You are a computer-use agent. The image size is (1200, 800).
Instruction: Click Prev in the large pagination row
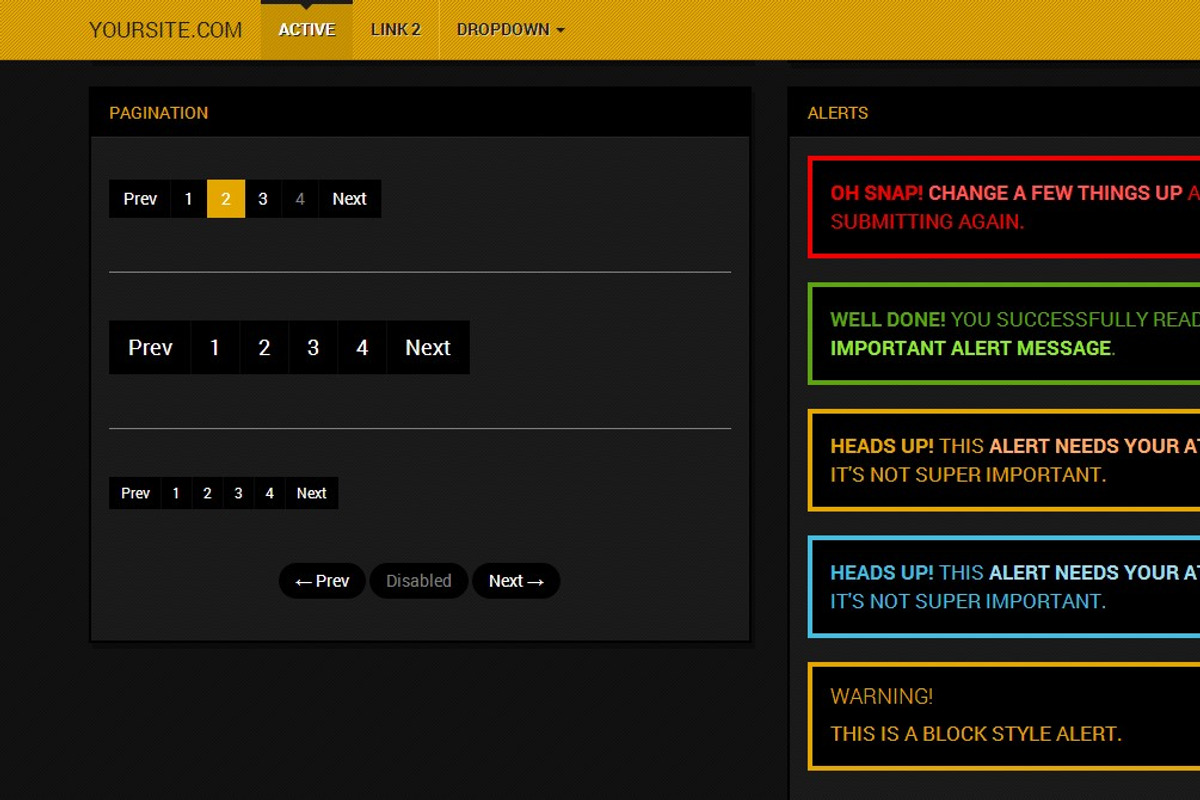(150, 347)
